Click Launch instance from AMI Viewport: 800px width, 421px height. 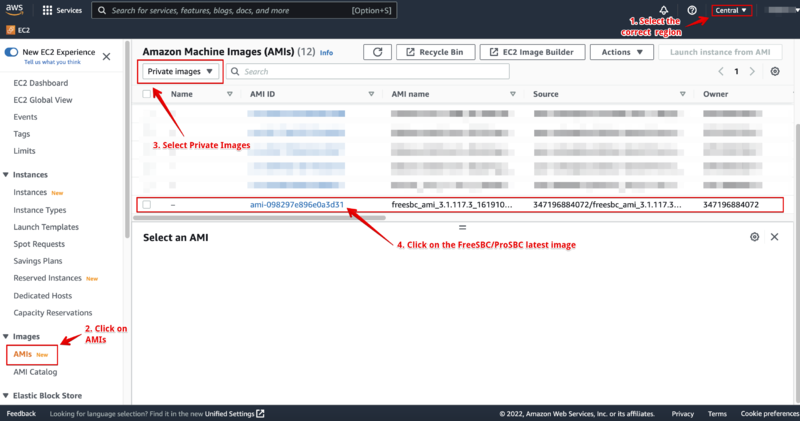click(720, 52)
